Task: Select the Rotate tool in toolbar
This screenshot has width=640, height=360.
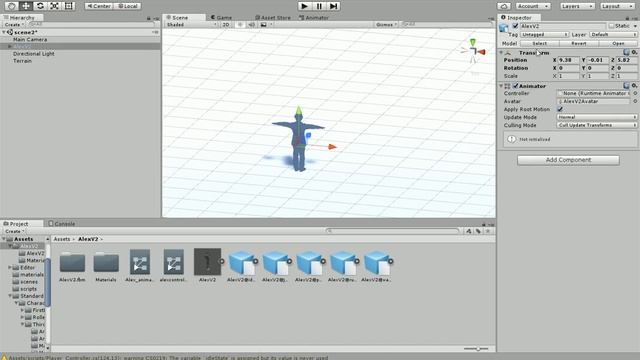Action: click(x=40, y=6)
